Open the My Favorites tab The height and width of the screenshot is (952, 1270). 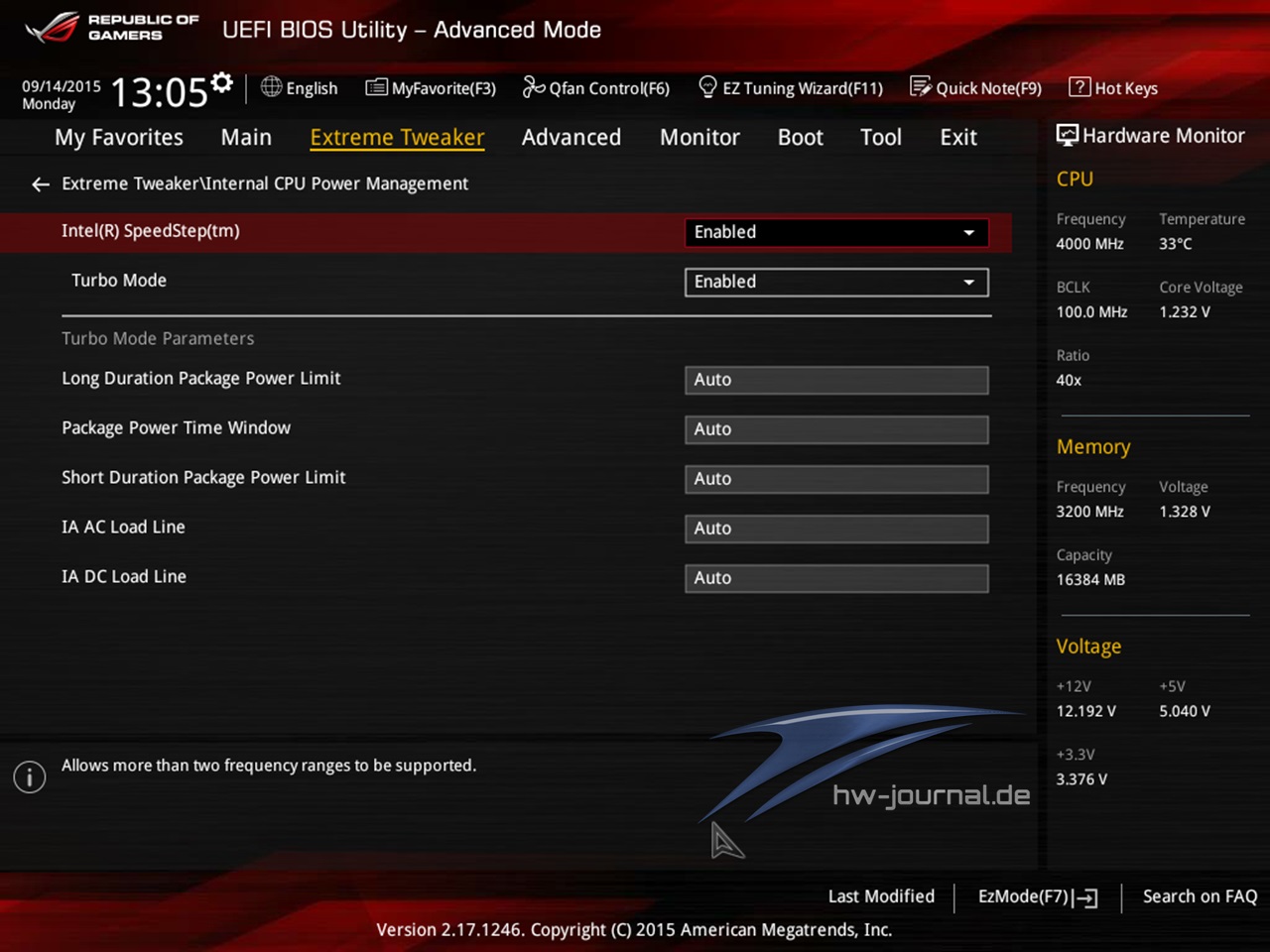[x=119, y=137]
